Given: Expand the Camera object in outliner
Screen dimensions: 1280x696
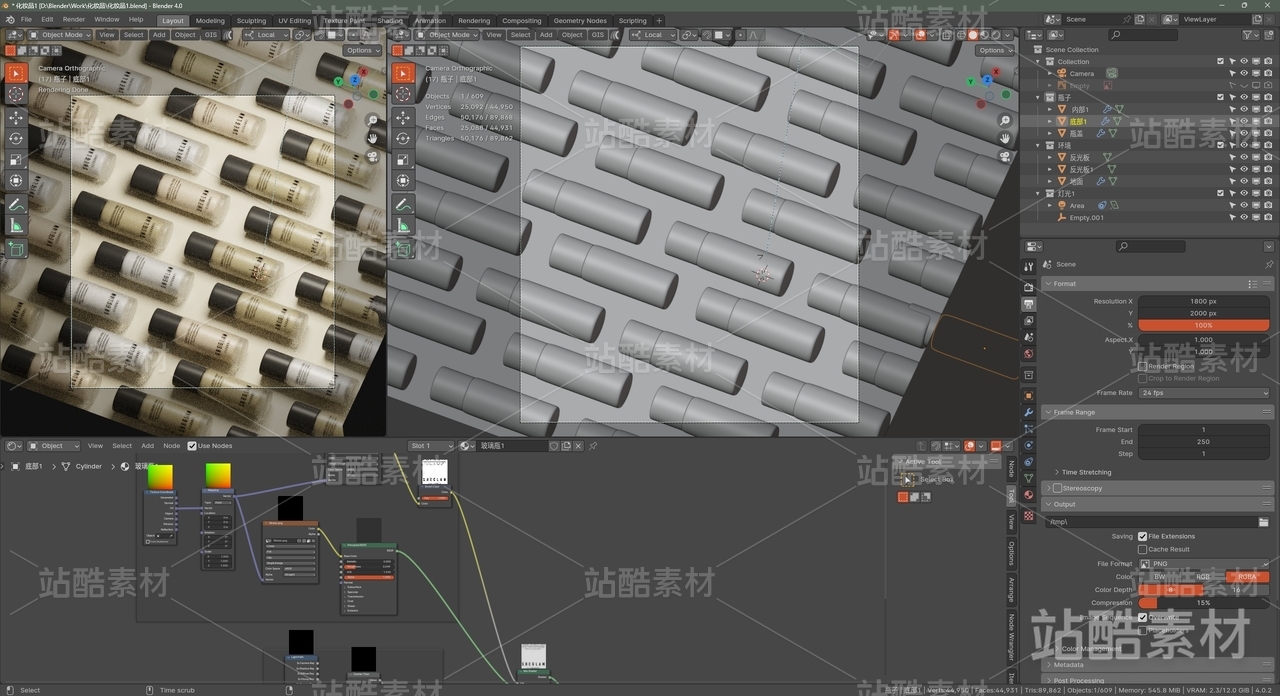Looking at the screenshot, I should point(1051,73).
